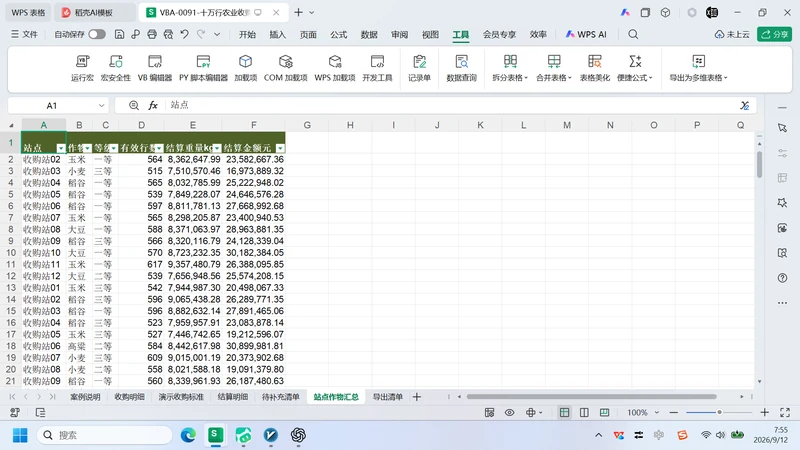Viewport: 800px width, 450px height.
Task: Open the PY 脚本编辑器
Action: pos(203,68)
